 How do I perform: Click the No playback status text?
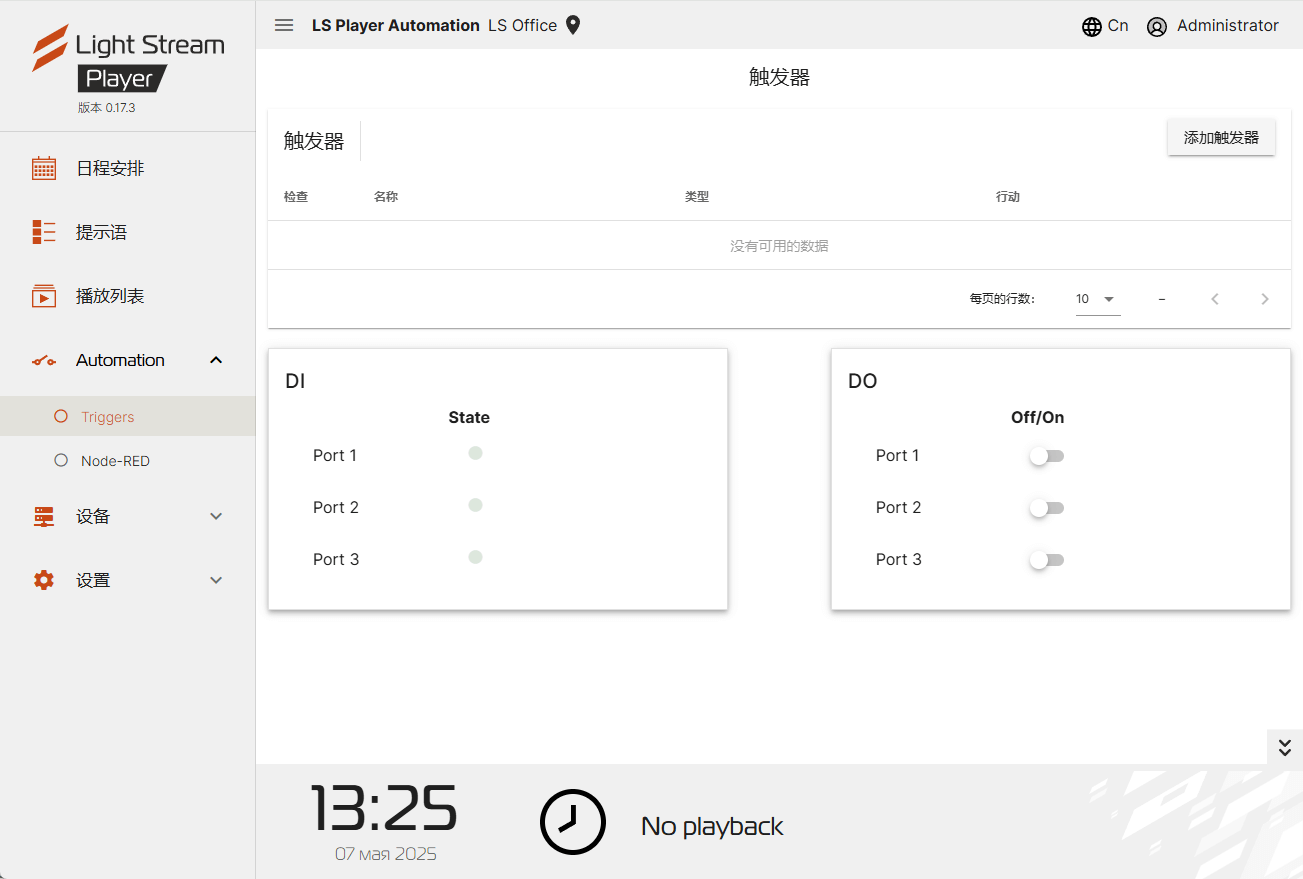(712, 826)
